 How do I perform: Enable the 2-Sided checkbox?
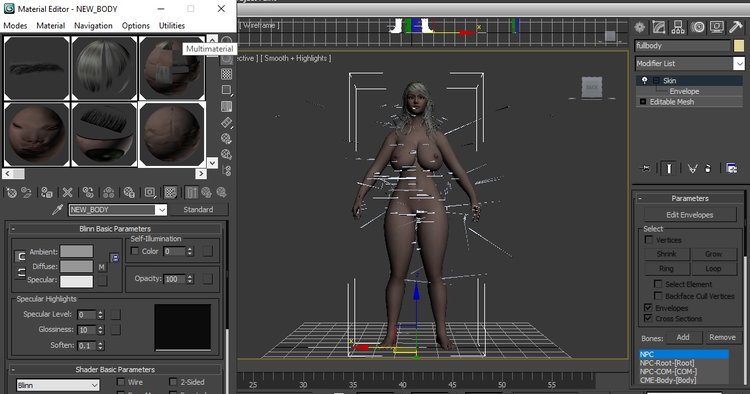173,382
